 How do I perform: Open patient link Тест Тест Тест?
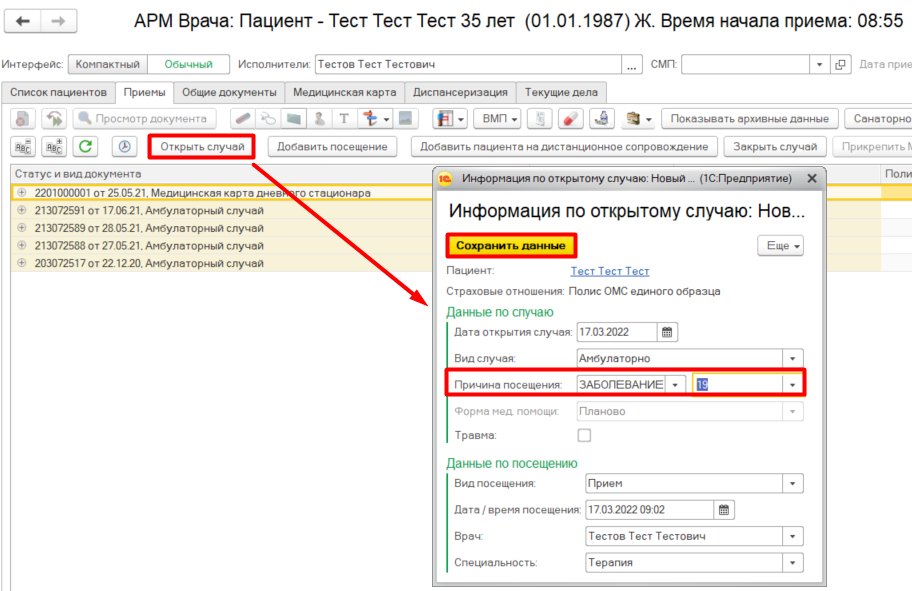[609, 271]
